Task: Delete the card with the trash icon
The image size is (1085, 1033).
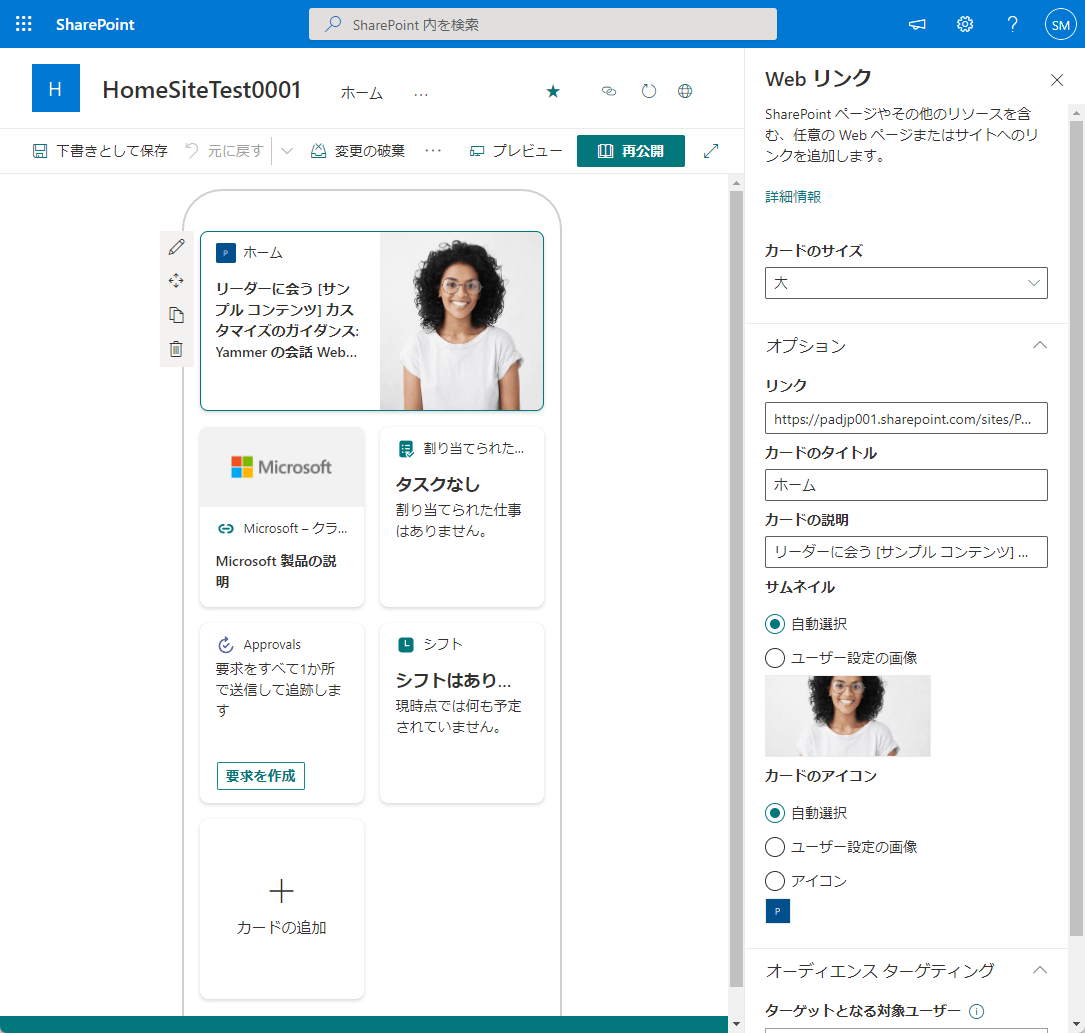Action: tap(176, 349)
